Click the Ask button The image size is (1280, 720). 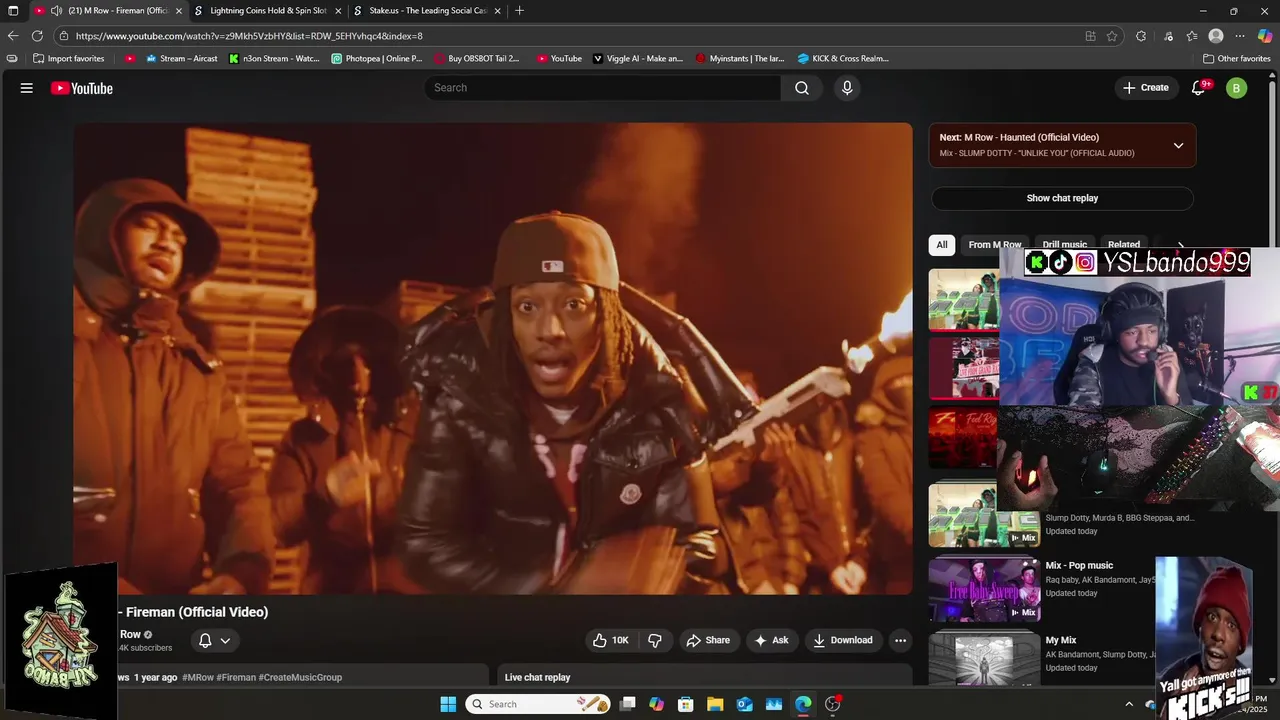click(771, 640)
